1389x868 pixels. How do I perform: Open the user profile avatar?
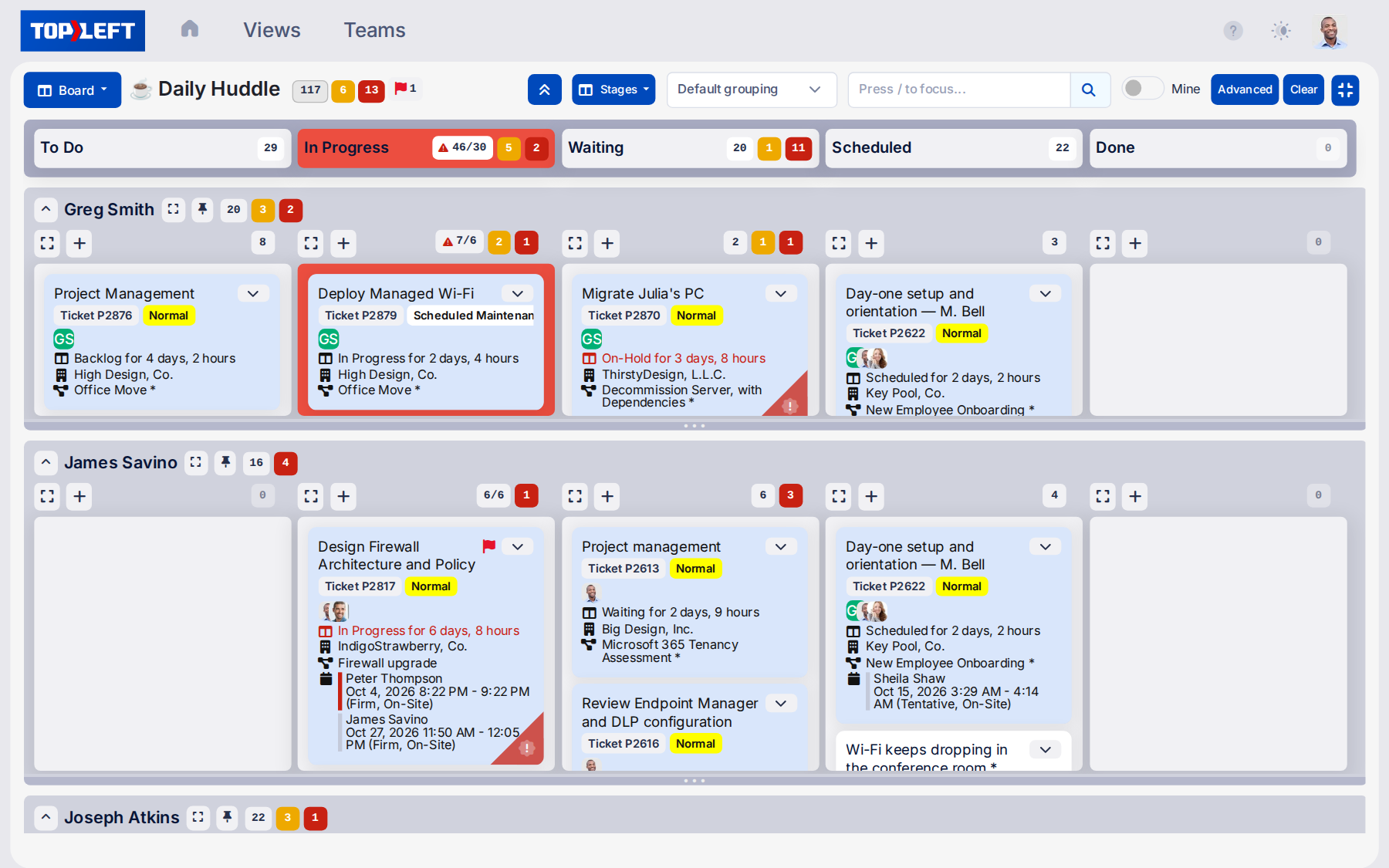[1330, 31]
